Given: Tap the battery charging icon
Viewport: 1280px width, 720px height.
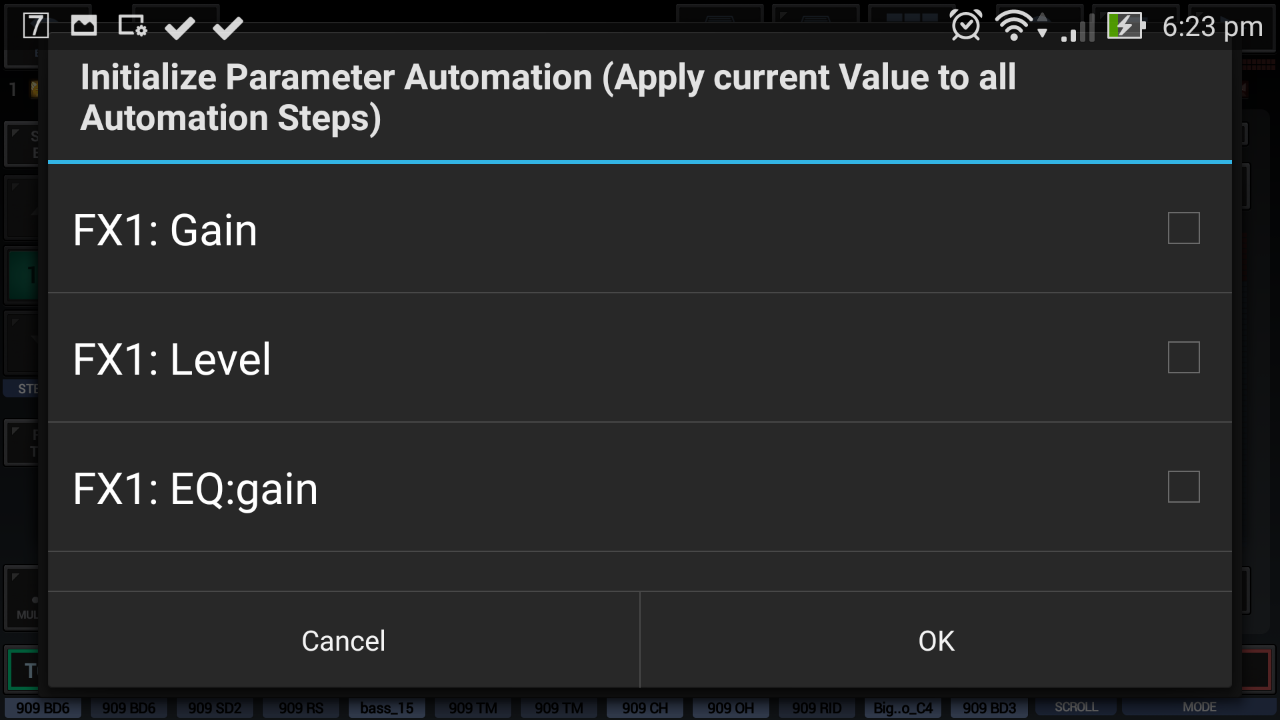Looking at the screenshot, I should pos(1125,26).
